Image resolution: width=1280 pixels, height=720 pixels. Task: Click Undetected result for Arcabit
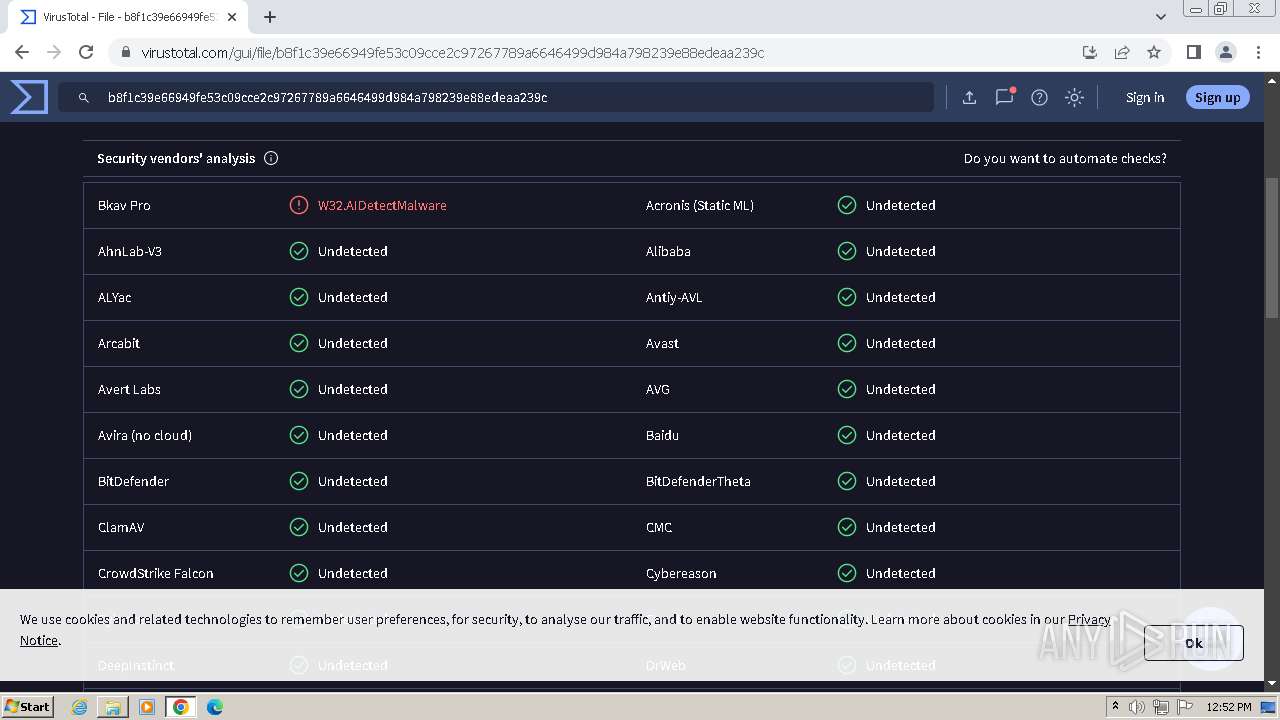pyautogui.click(x=353, y=343)
